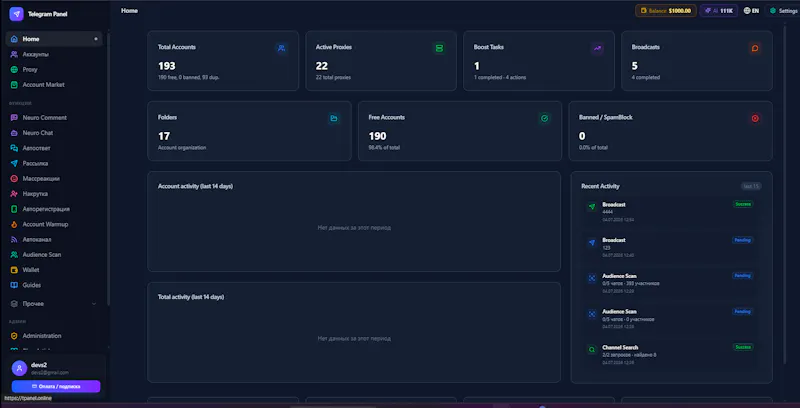Click text '190 free, 0 banned, 93 dup.'

tap(189, 78)
